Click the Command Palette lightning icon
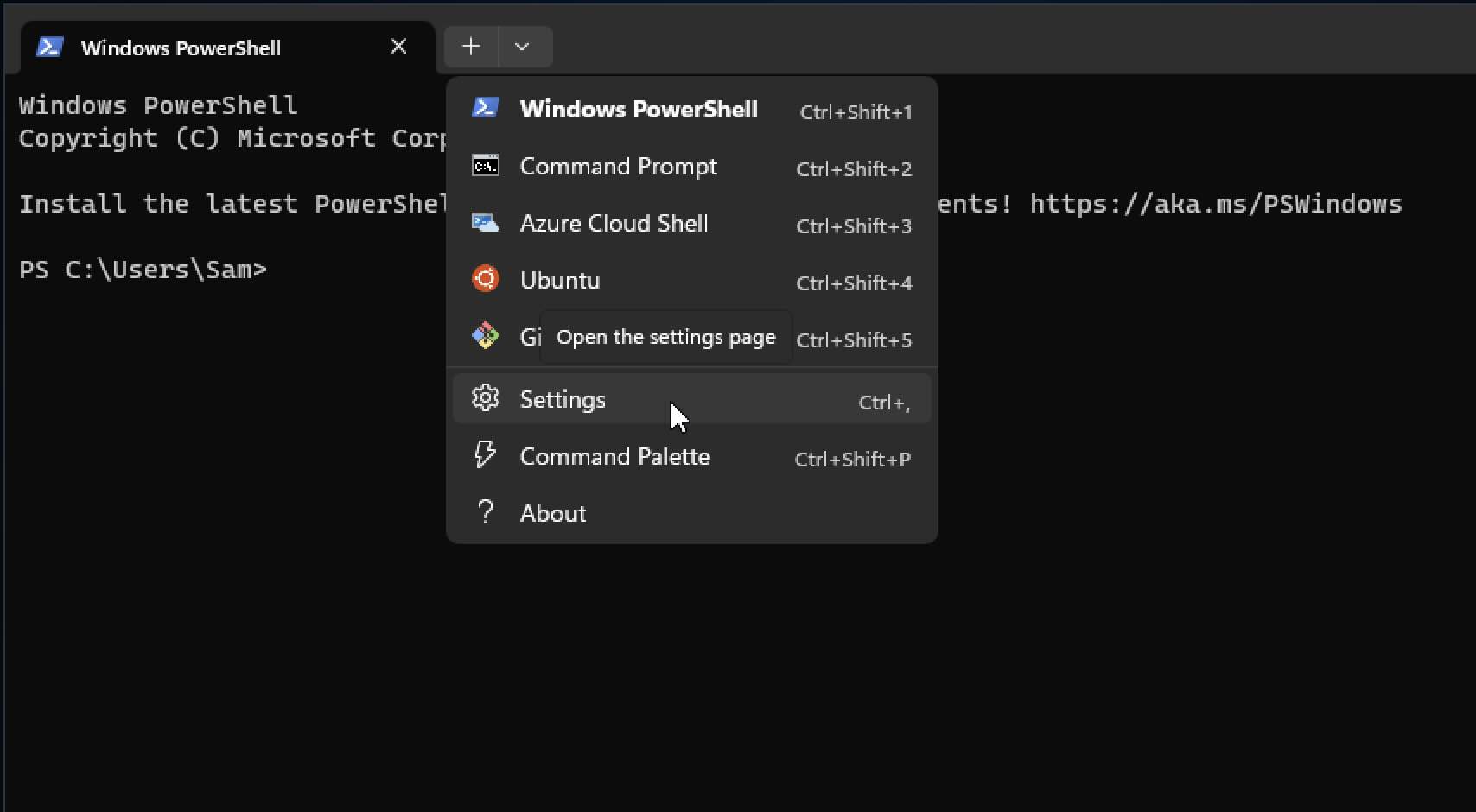Screen dimensions: 1476x812 click(x=486, y=455)
